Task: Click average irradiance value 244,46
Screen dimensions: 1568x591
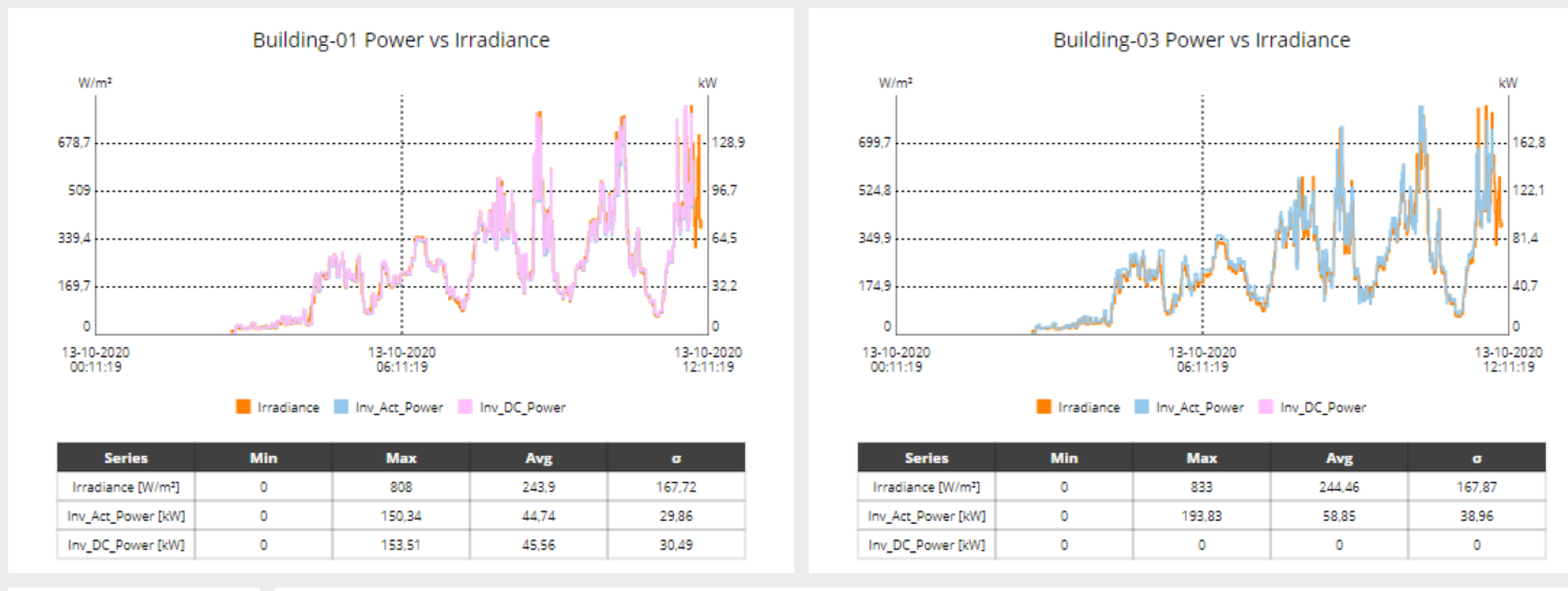Action: pos(1339,487)
